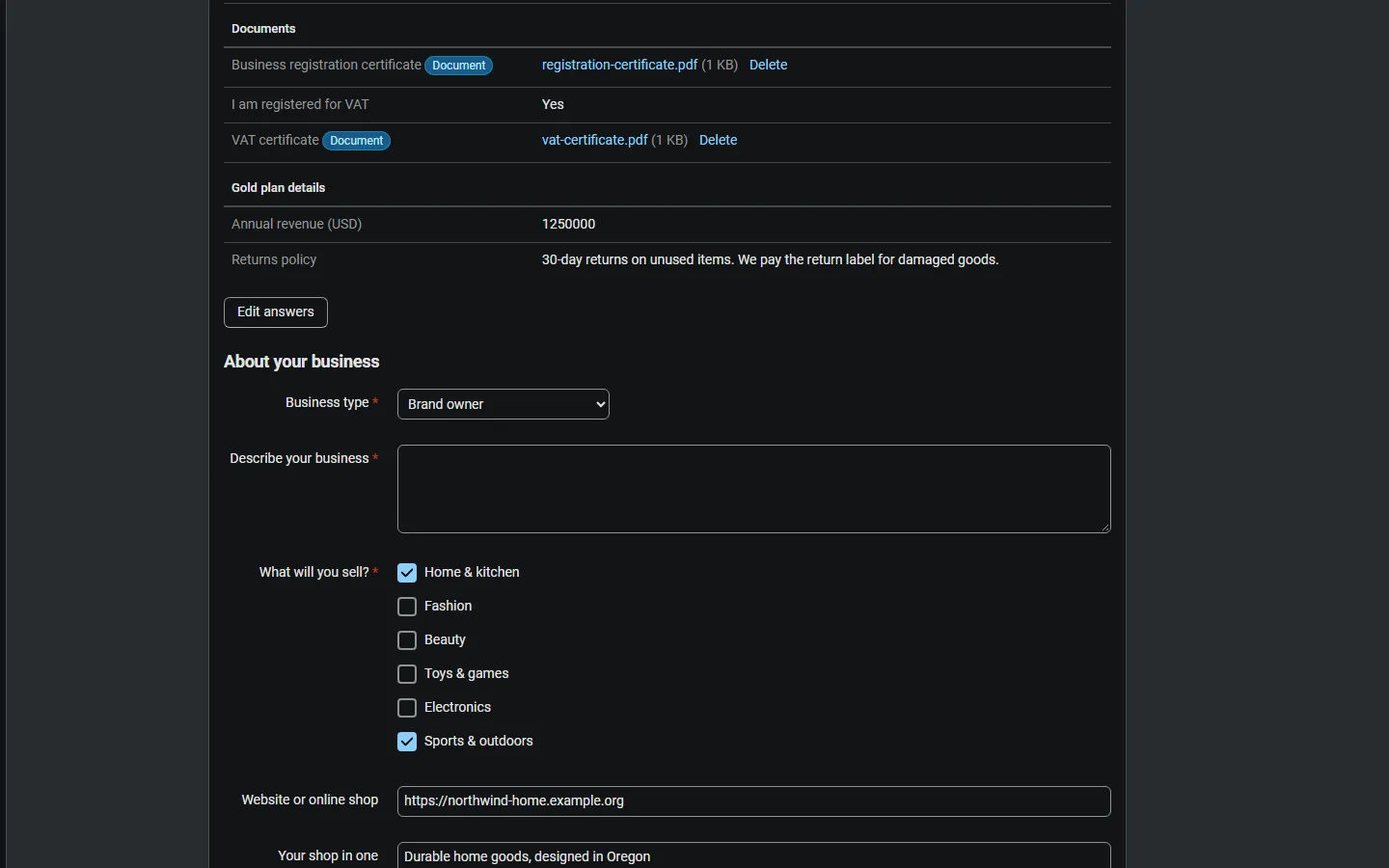The width and height of the screenshot is (1389, 868).
Task: Uncheck Sports & outdoors checkbox
Action: click(x=407, y=742)
